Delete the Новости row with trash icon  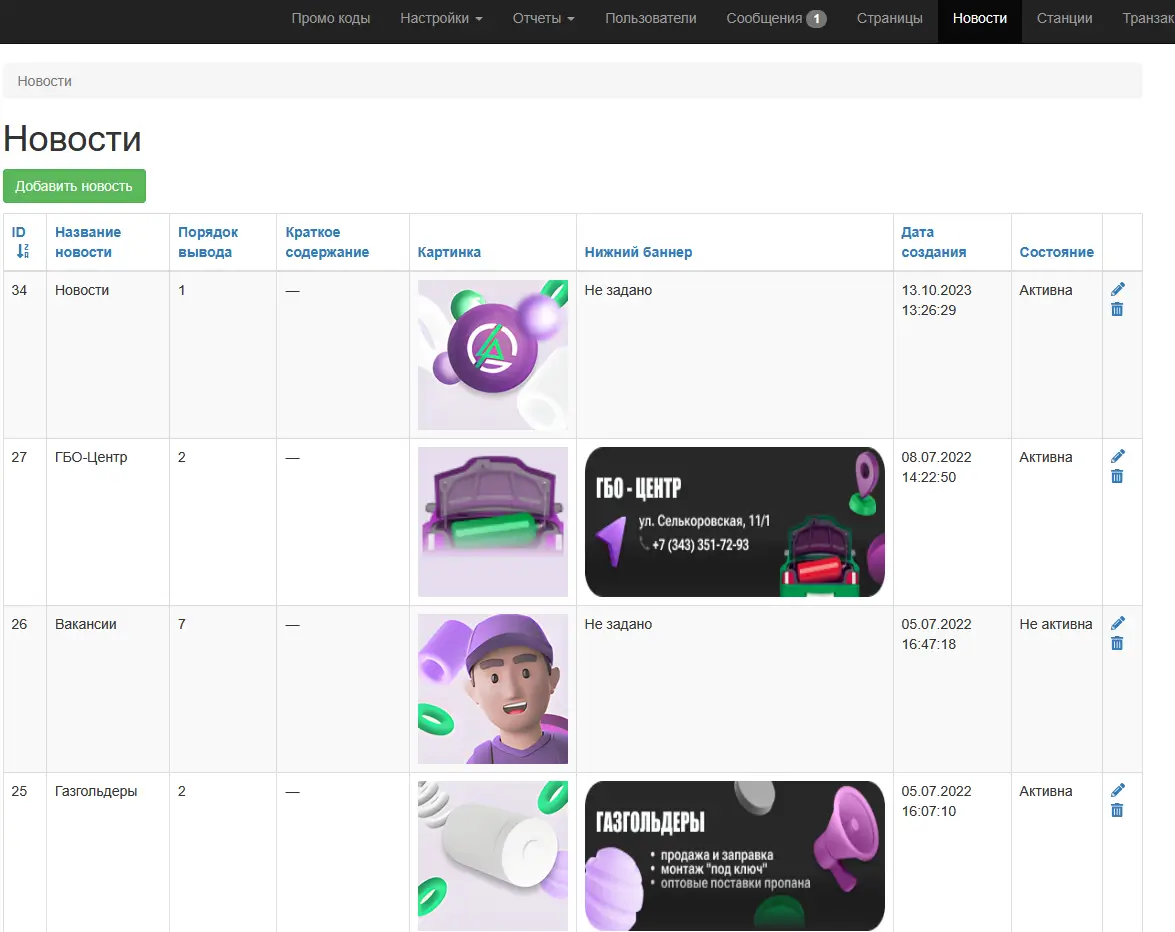click(1117, 309)
